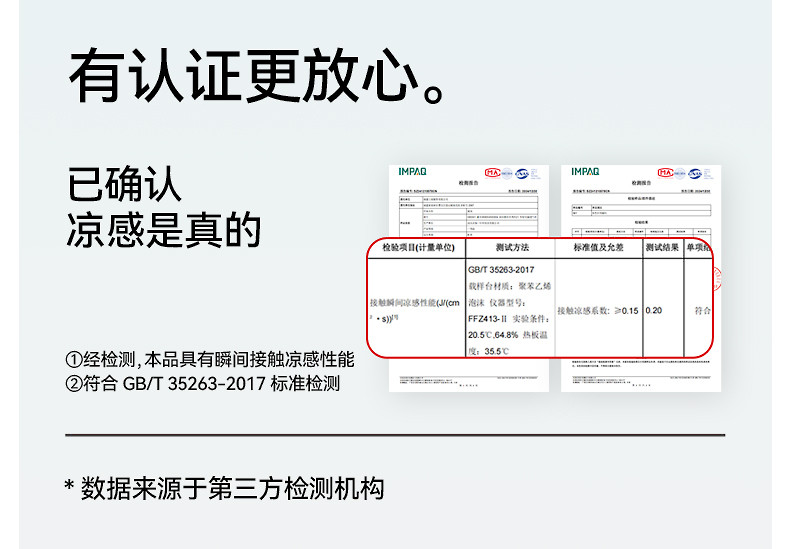Click the 度: 35.5℃ hot plate temperature text
The width and height of the screenshot is (790, 549).
pos(488,351)
